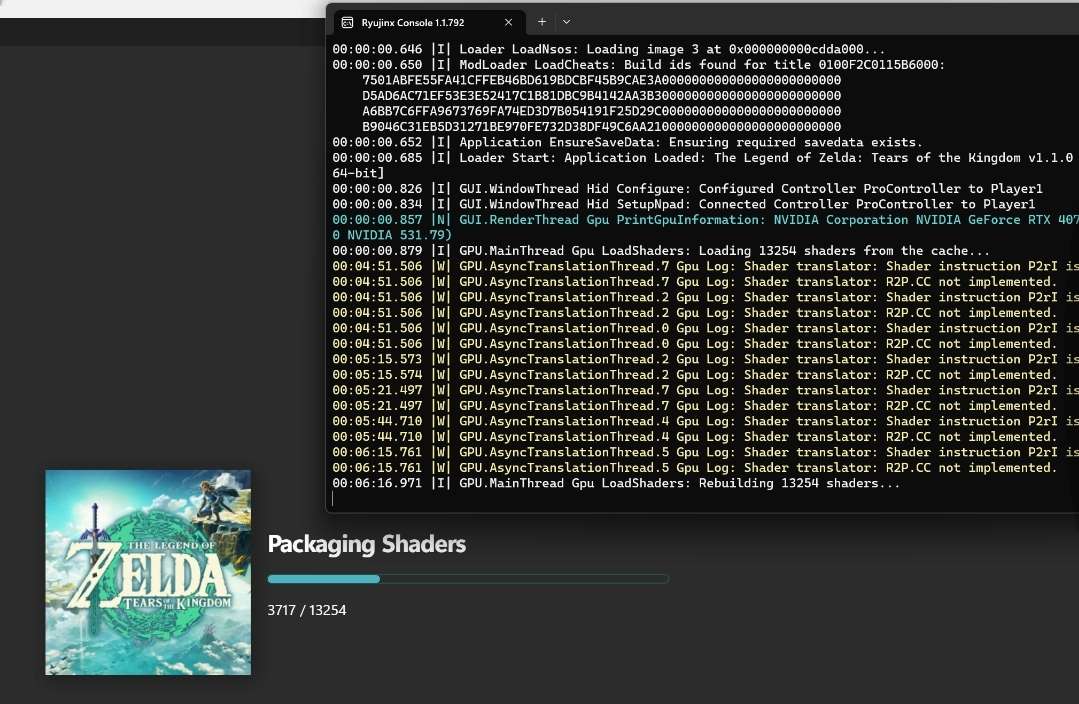This screenshot has height=704, width=1079.
Task: Click the ModLoader LoadCheats build ids line
Action: [638, 65]
